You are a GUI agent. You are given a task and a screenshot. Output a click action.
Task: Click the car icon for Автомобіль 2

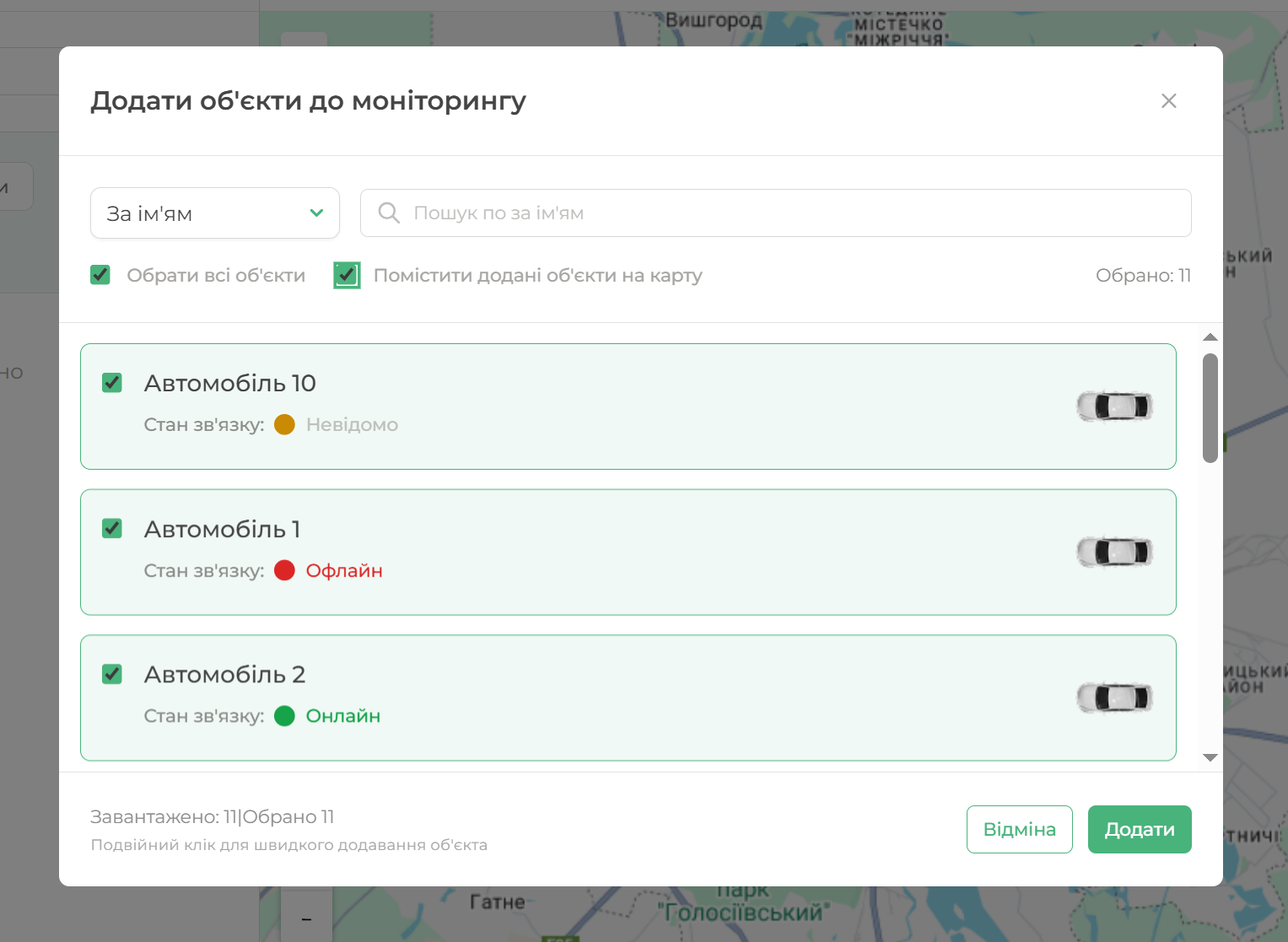pos(1114,698)
